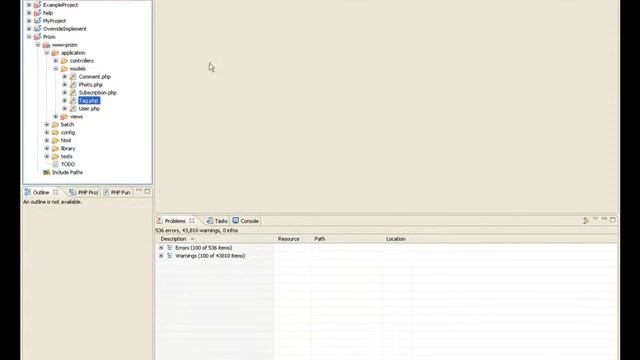
Task: Maximize the Problems view panel
Action: click(x=613, y=220)
